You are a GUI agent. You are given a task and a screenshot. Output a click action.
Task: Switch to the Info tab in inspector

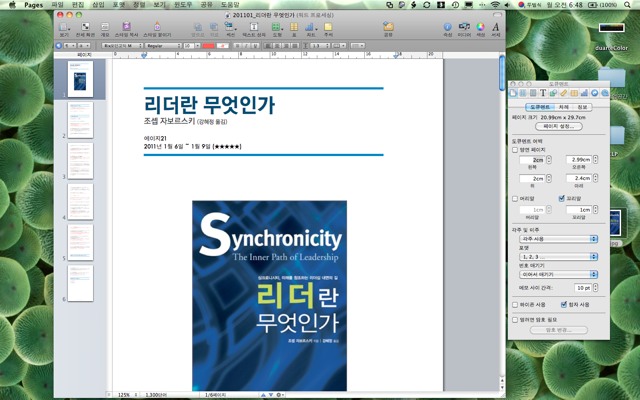click(582, 107)
